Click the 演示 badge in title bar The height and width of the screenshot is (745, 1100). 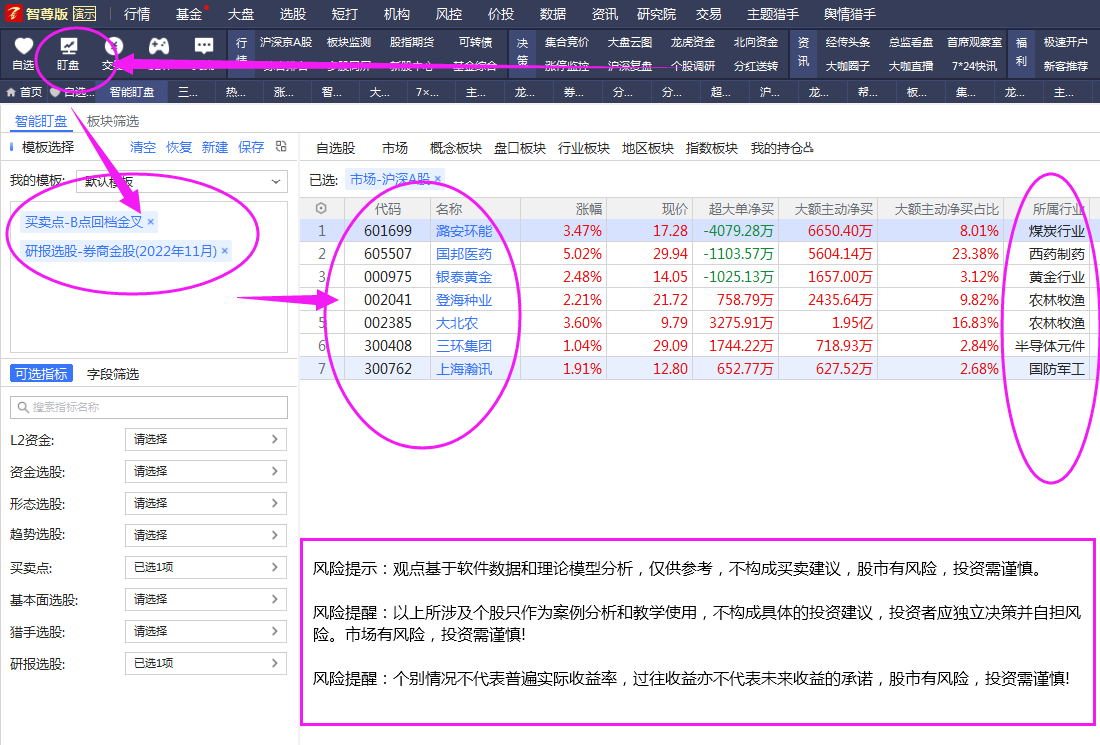85,13
